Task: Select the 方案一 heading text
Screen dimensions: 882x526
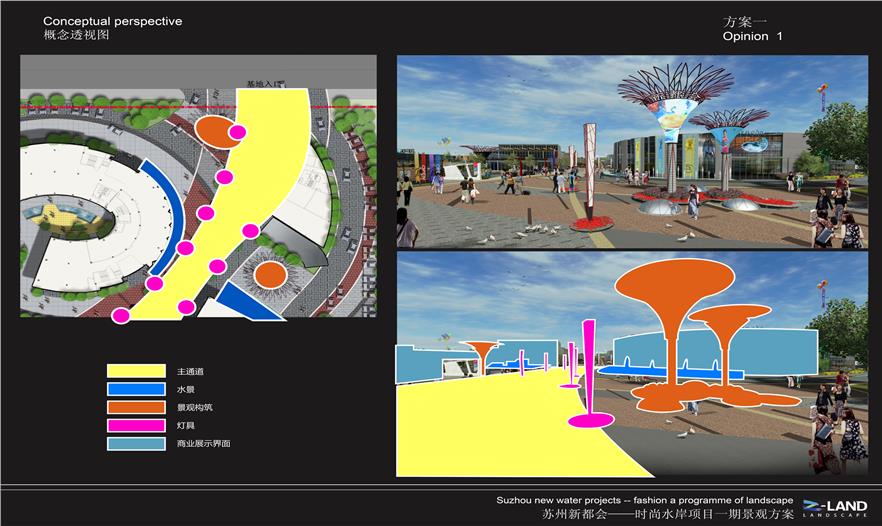Action: click(x=743, y=21)
